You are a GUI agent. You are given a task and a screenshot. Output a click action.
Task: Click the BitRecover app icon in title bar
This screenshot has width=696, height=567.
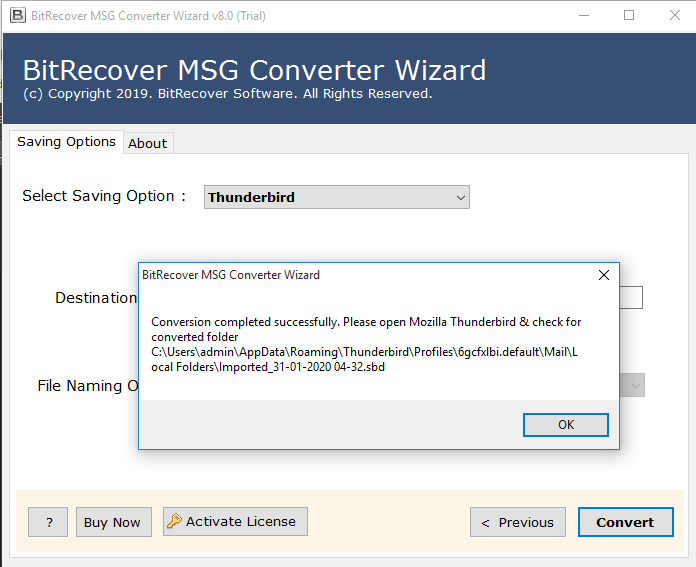tap(18, 16)
